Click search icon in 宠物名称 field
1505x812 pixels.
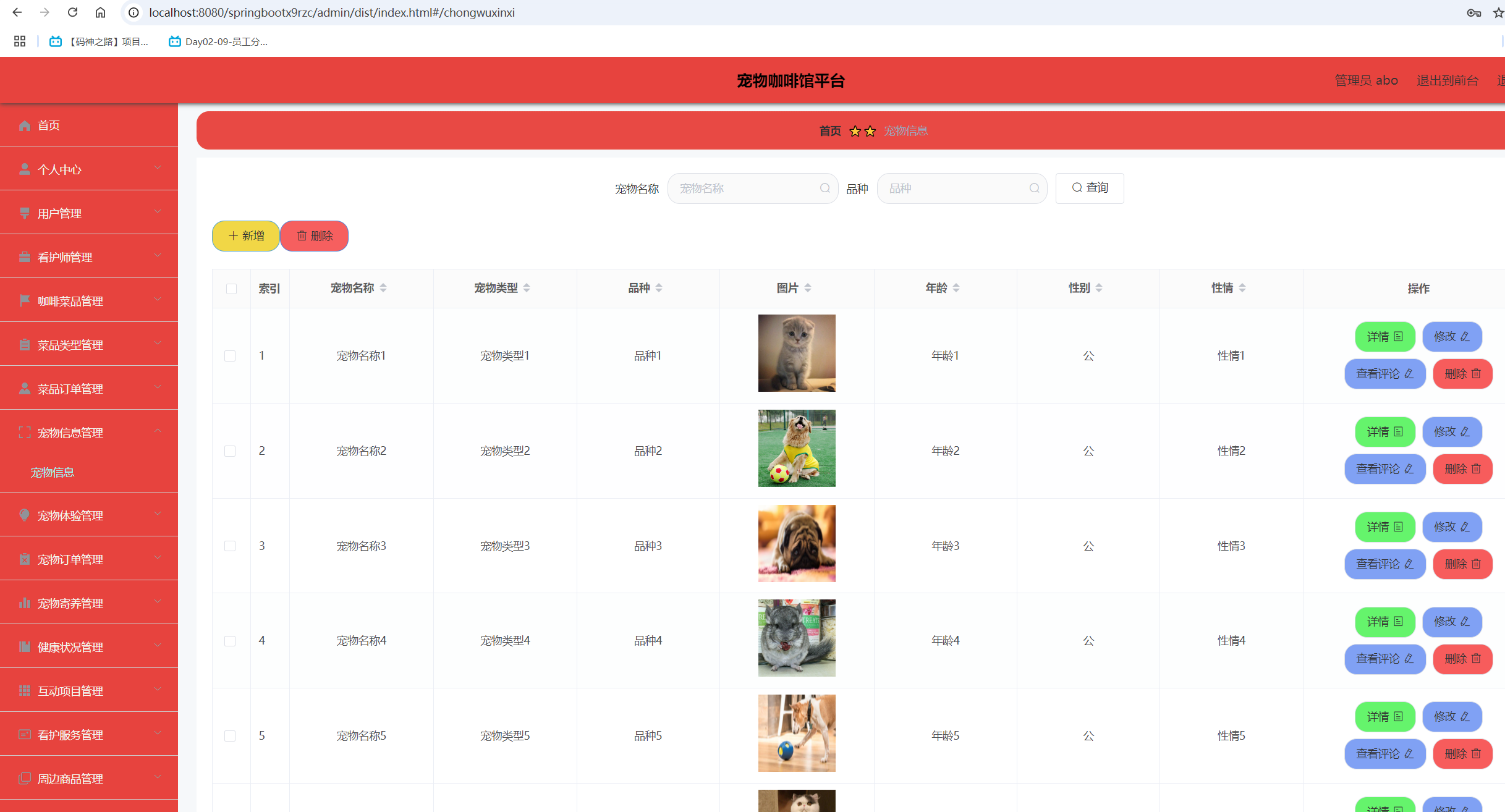tap(825, 188)
